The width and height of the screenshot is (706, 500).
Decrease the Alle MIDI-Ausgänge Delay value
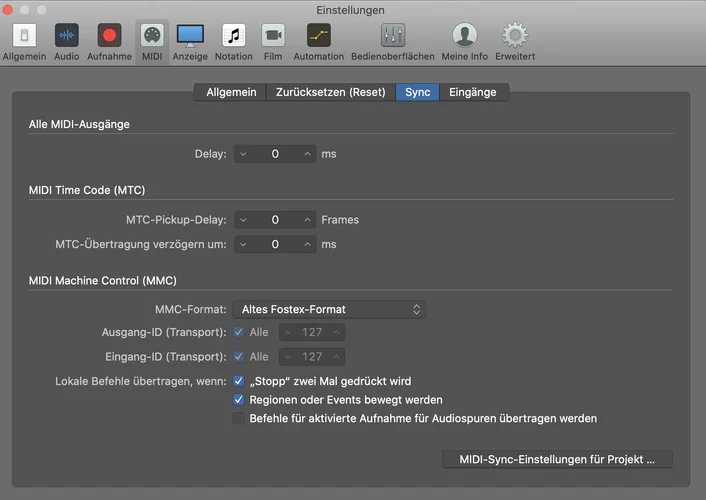[244, 155]
